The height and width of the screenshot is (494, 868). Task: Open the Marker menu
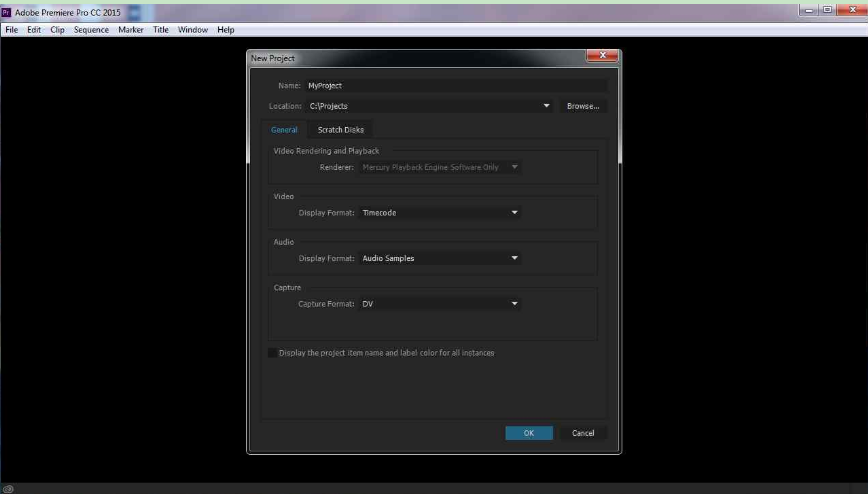[131, 30]
